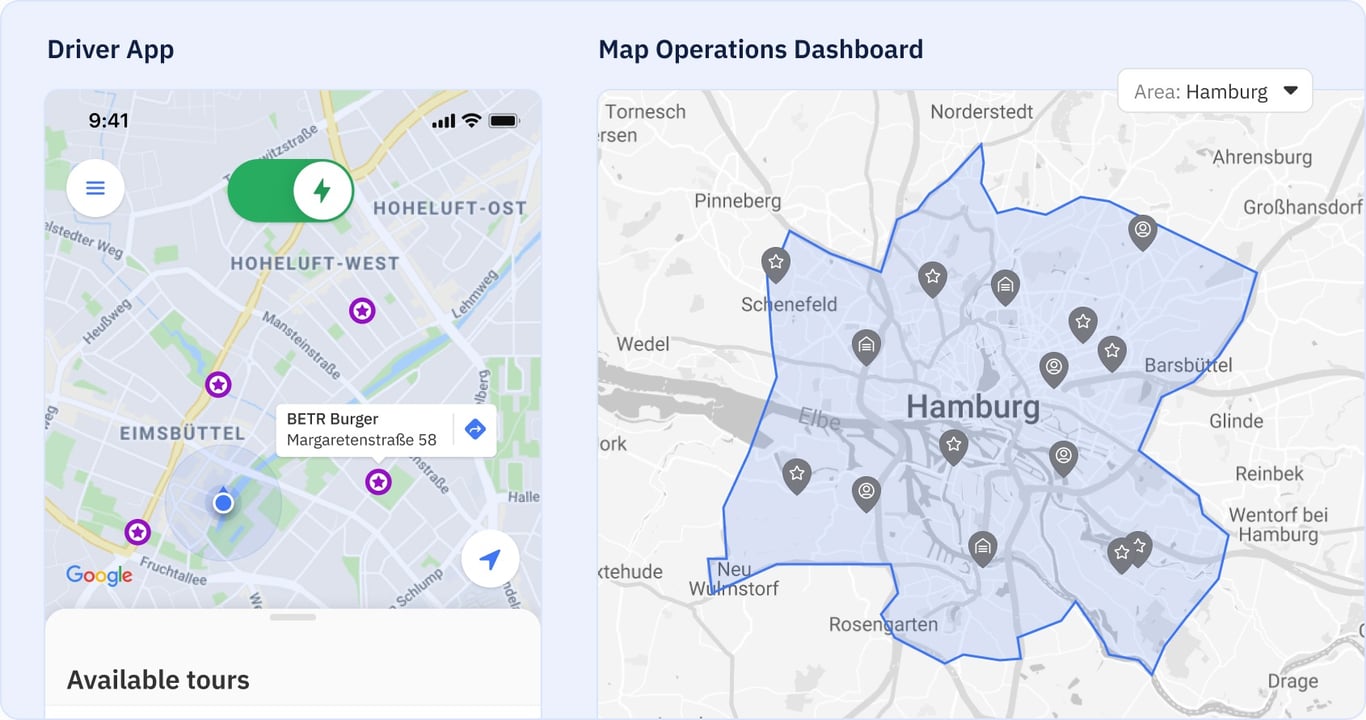
Task: Select the northernmost warehouse pin
Action: (x=1006, y=288)
